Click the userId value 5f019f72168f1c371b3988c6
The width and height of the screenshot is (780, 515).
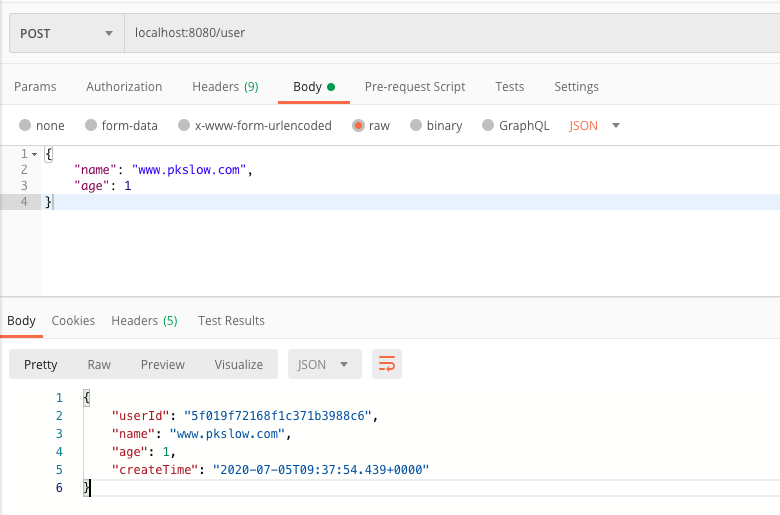pos(278,415)
